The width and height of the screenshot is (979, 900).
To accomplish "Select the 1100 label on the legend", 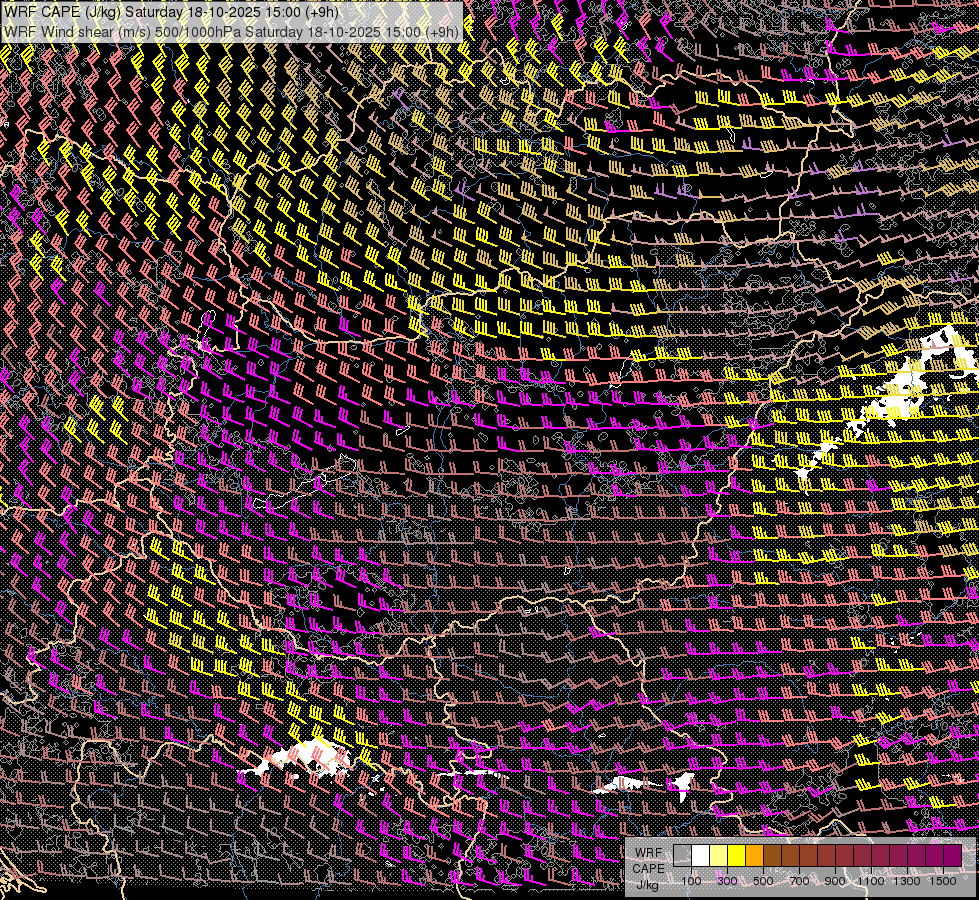I will point(871,881).
